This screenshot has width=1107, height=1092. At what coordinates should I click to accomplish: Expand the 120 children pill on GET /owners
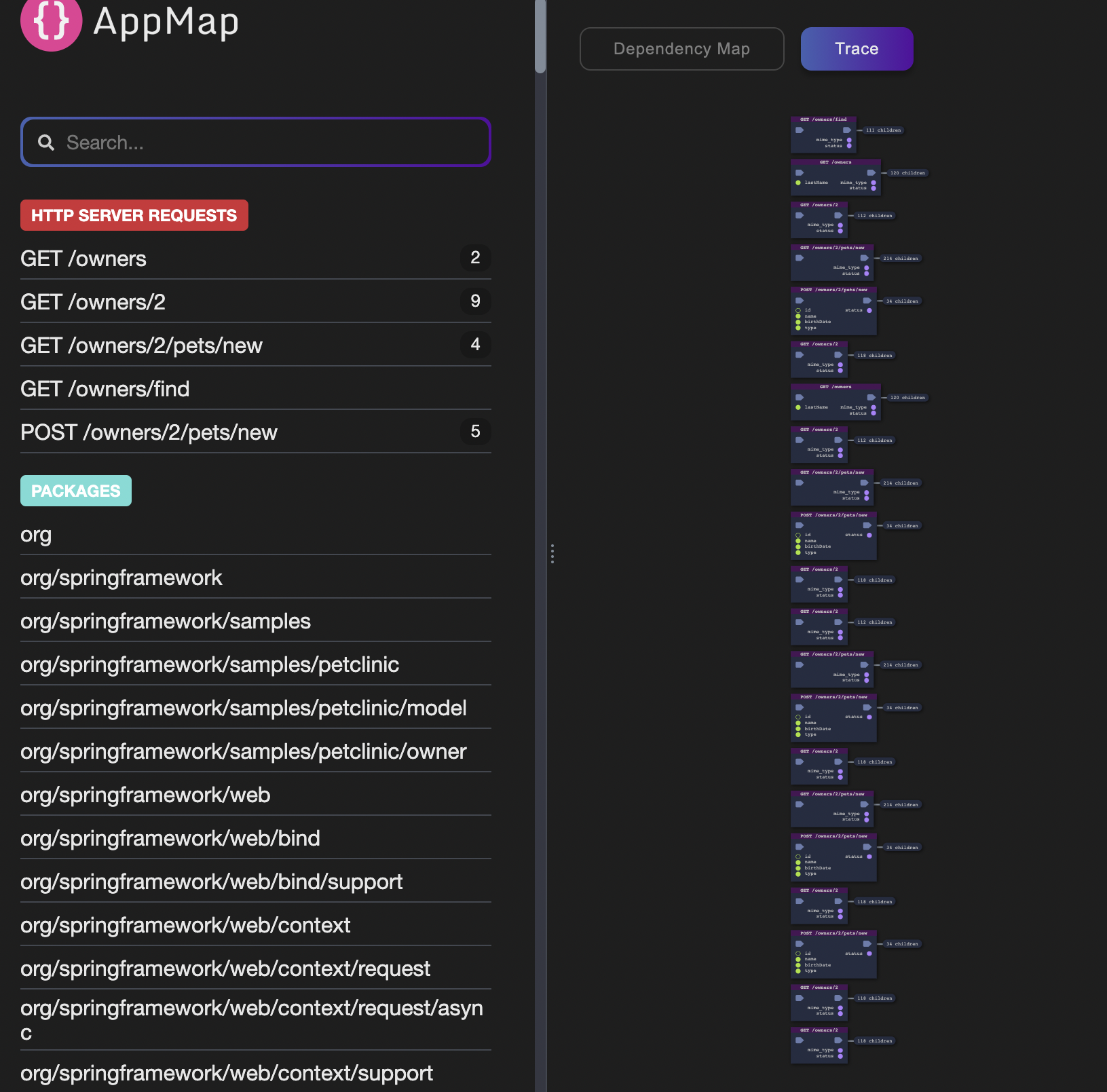[x=907, y=172]
